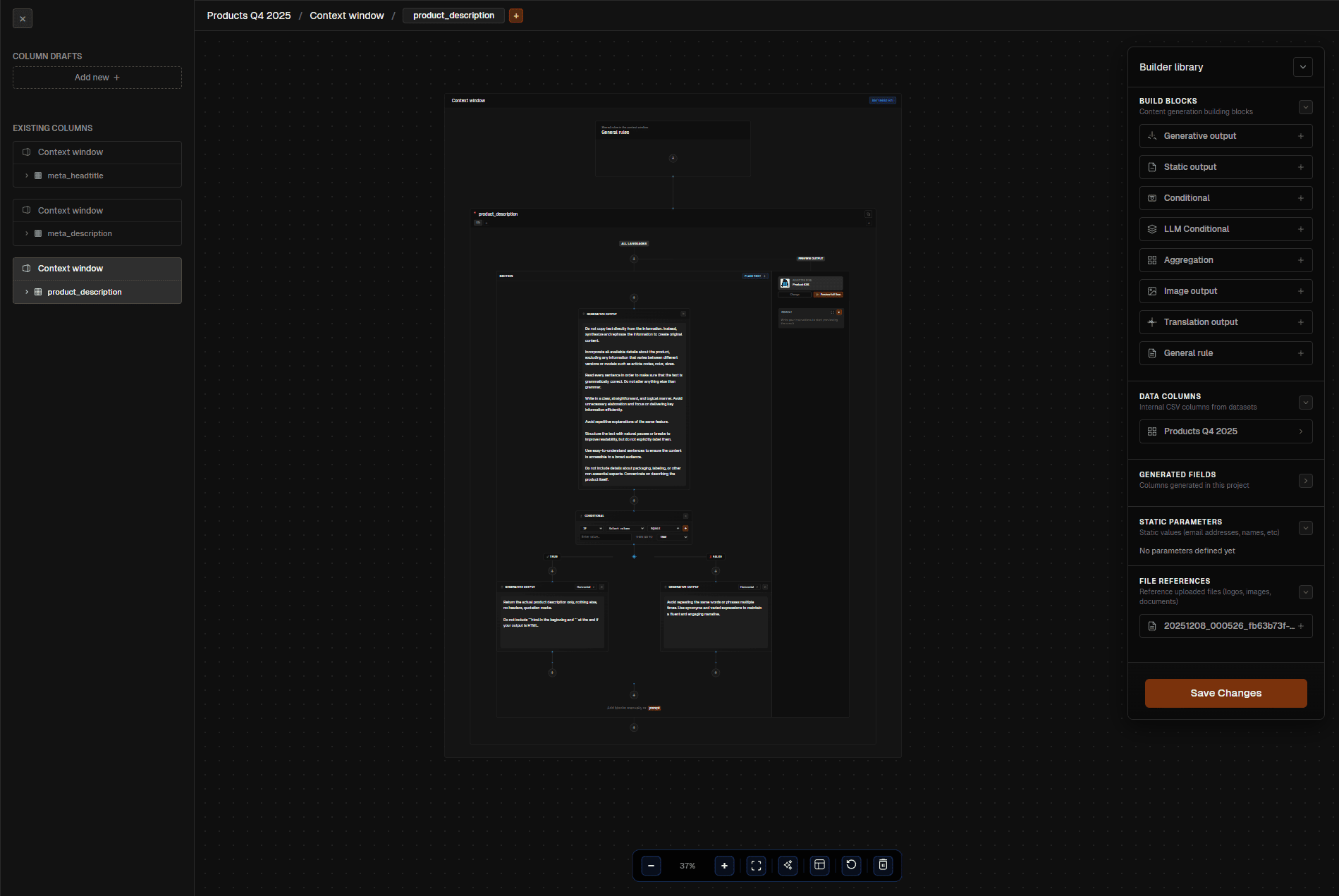Open the PLAIN TEXT format dropdown on the section
This screenshot has width=1339, height=896.
pyautogui.click(x=753, y=276)
